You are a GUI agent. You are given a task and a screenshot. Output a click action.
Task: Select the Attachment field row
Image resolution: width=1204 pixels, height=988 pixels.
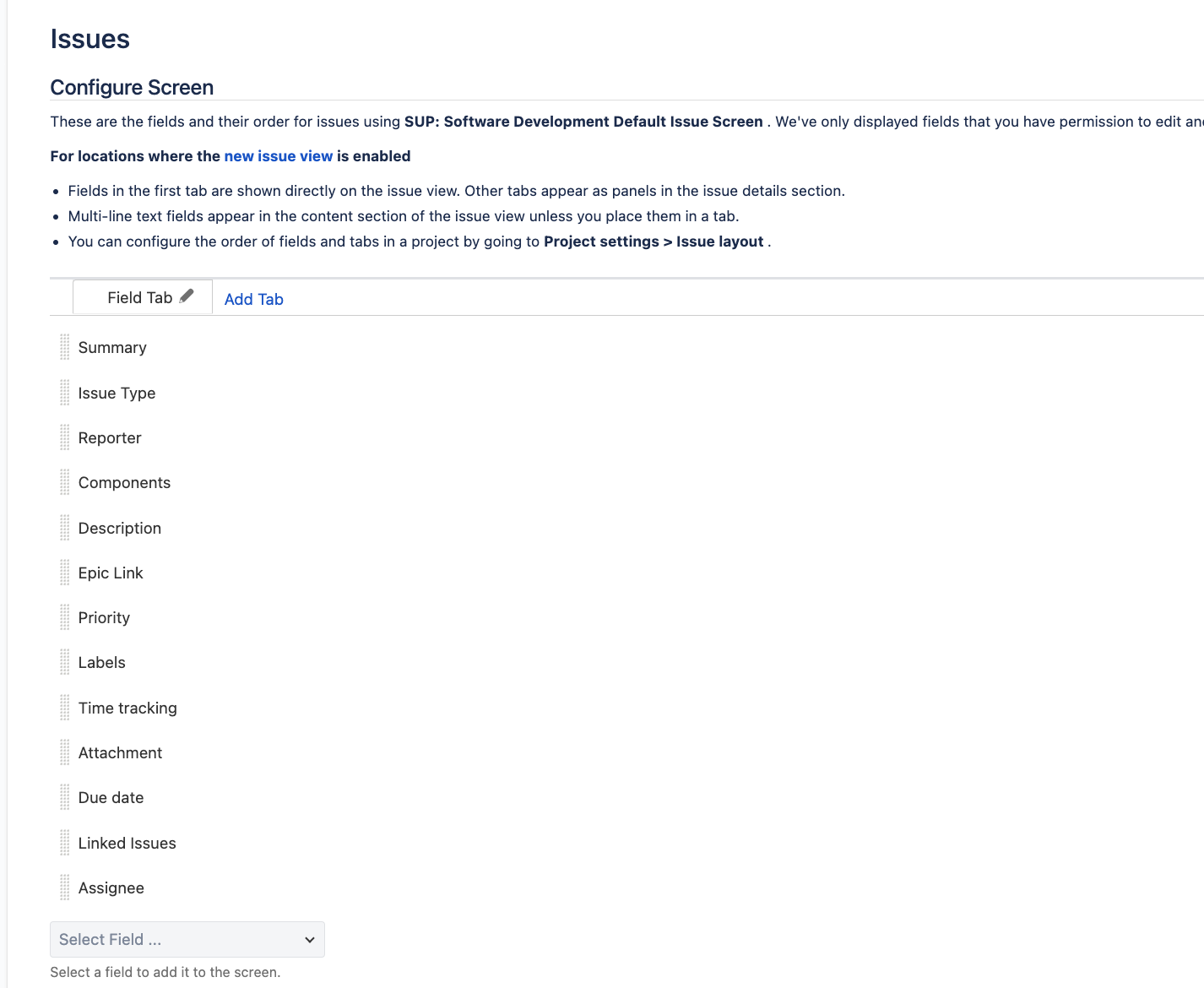[x=626, y=752]
